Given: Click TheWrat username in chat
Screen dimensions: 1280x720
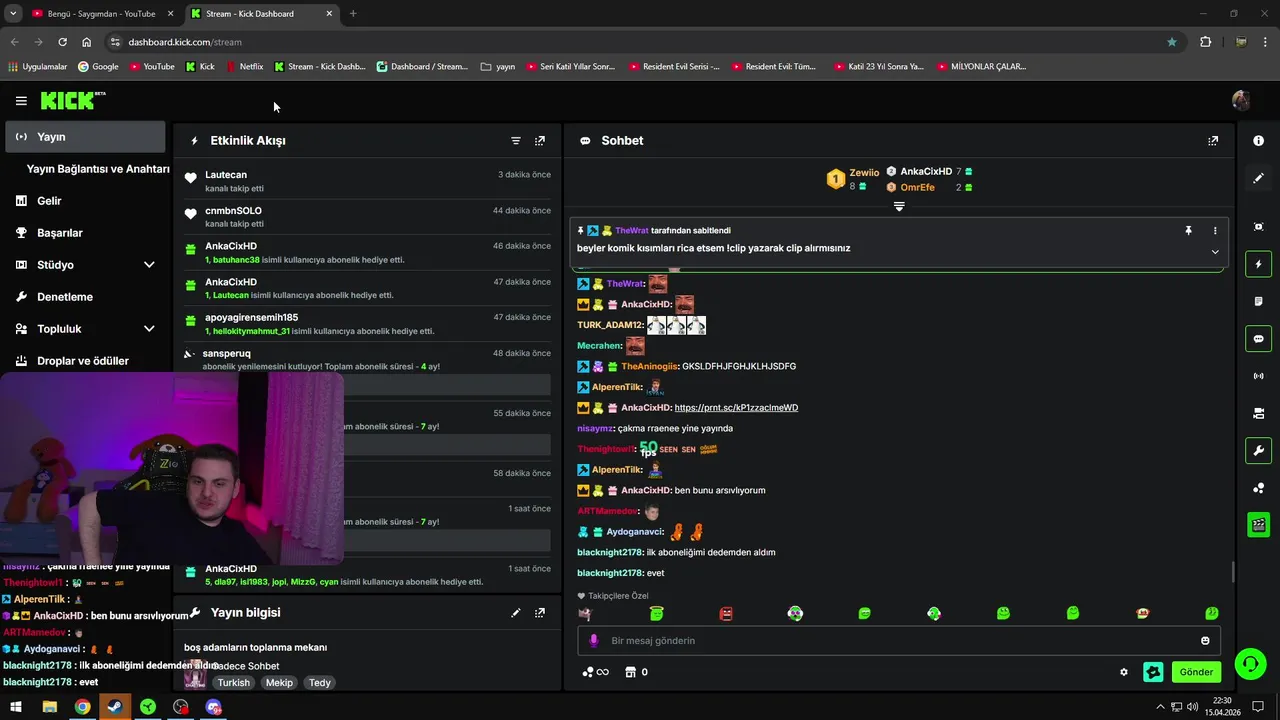Looking at the screenshot, I should (x=625, y=284).
